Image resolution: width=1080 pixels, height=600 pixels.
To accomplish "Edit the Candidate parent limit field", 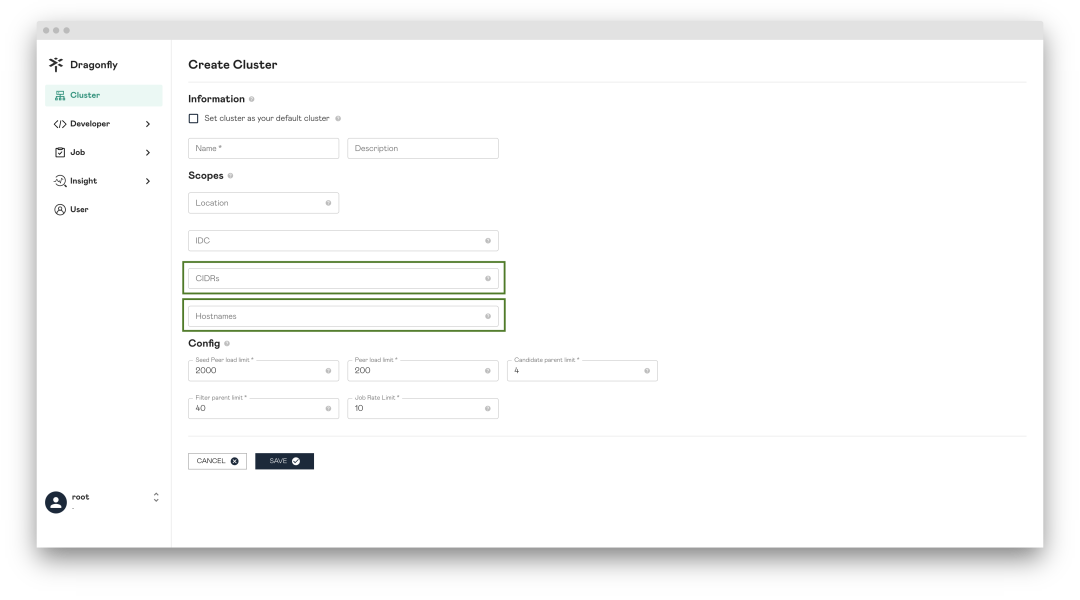I will (582, 371).
